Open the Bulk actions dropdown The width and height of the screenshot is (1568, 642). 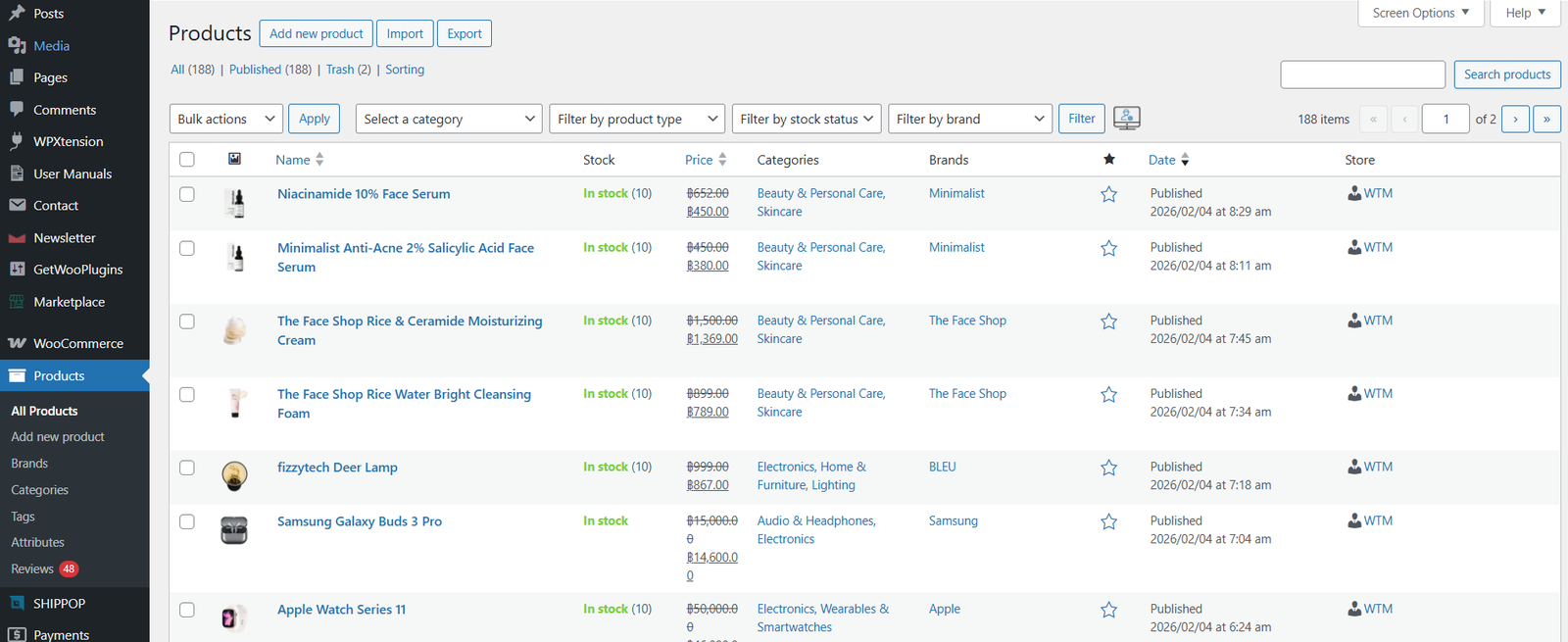(226, 119)
